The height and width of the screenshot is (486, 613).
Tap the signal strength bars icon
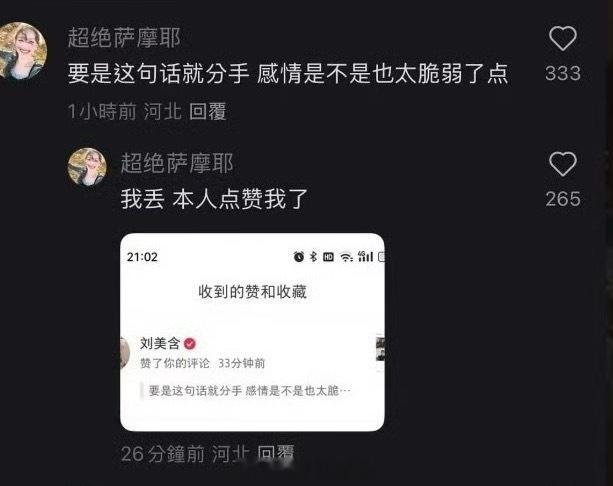366,256
